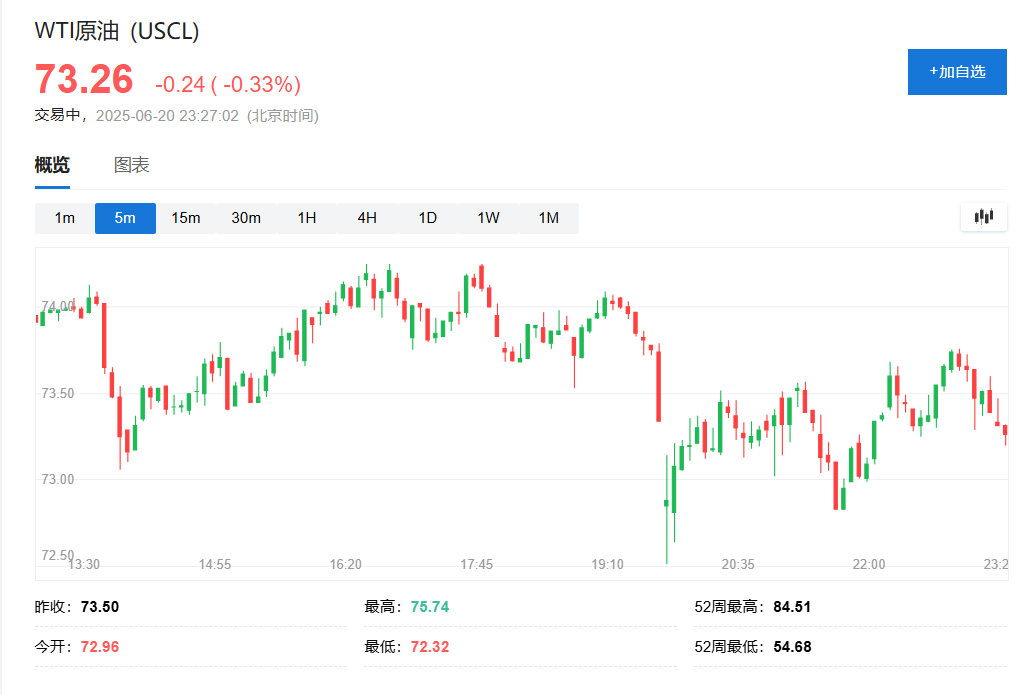Switch to 1W weekly view
Screen dimensions: 1027x695
click(488, 218)
